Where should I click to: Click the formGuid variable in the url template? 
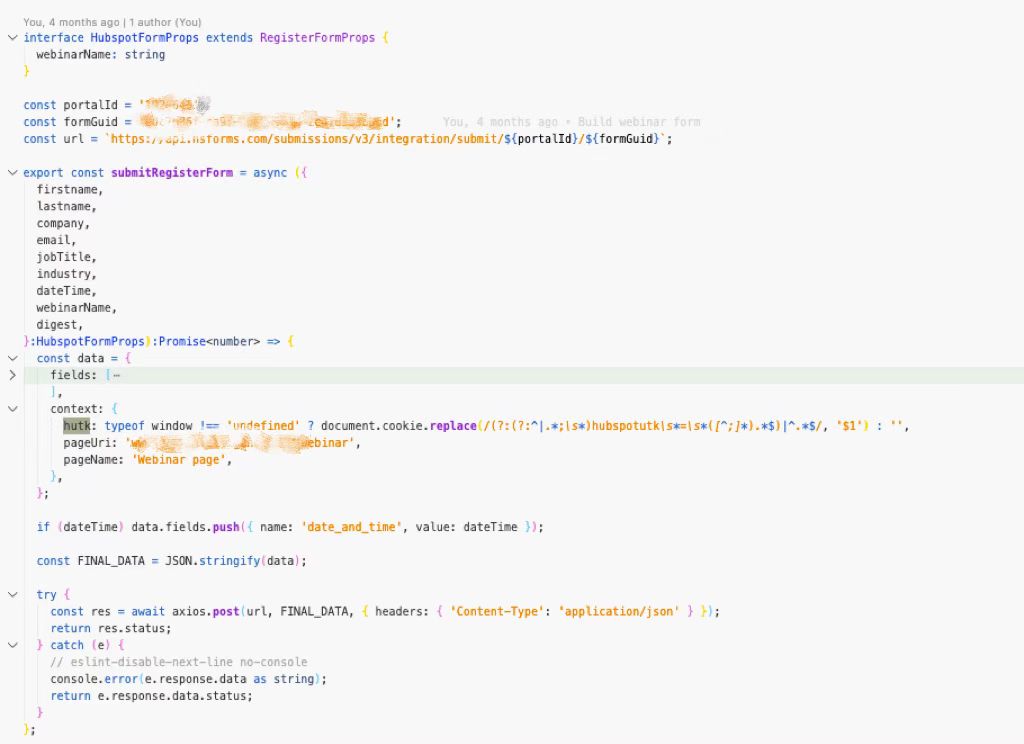(x=623, y=138)
